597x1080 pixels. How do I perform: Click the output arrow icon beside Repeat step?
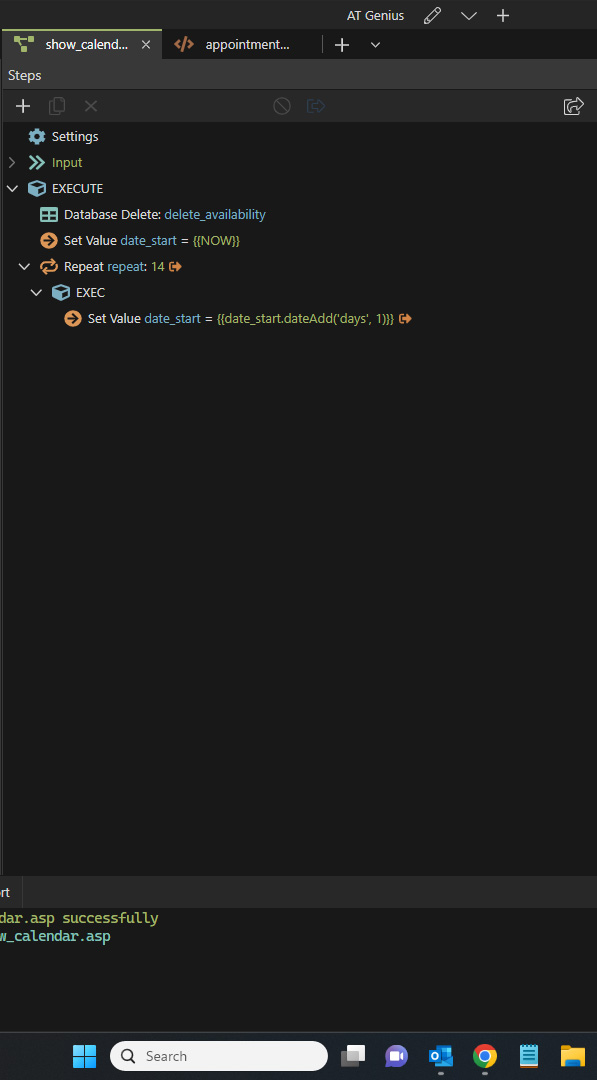175,267
